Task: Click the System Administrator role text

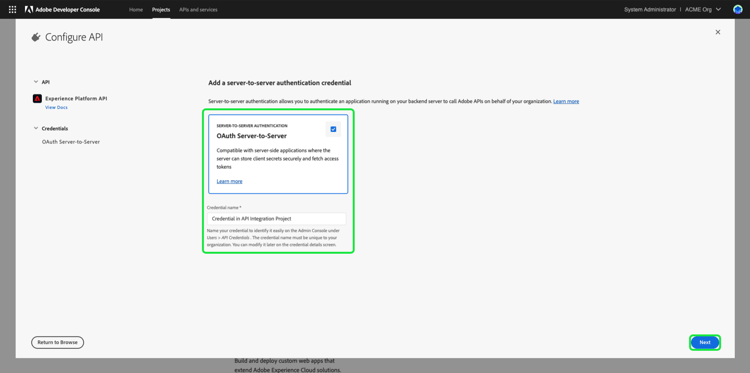Action: [x=650, y=10]
